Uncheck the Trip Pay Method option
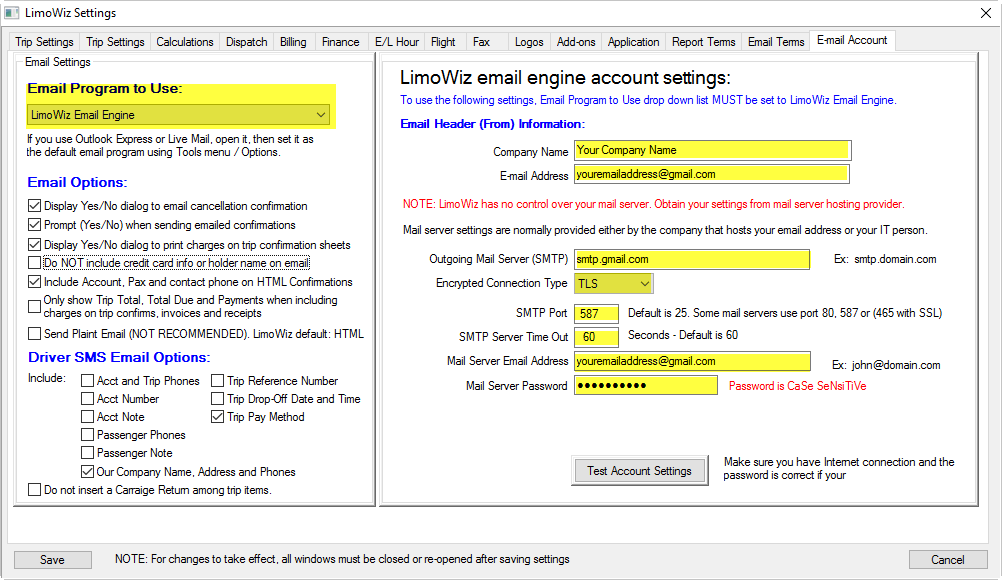The width and height of the screenshot is (1002, 580). (x=217, y=416)
